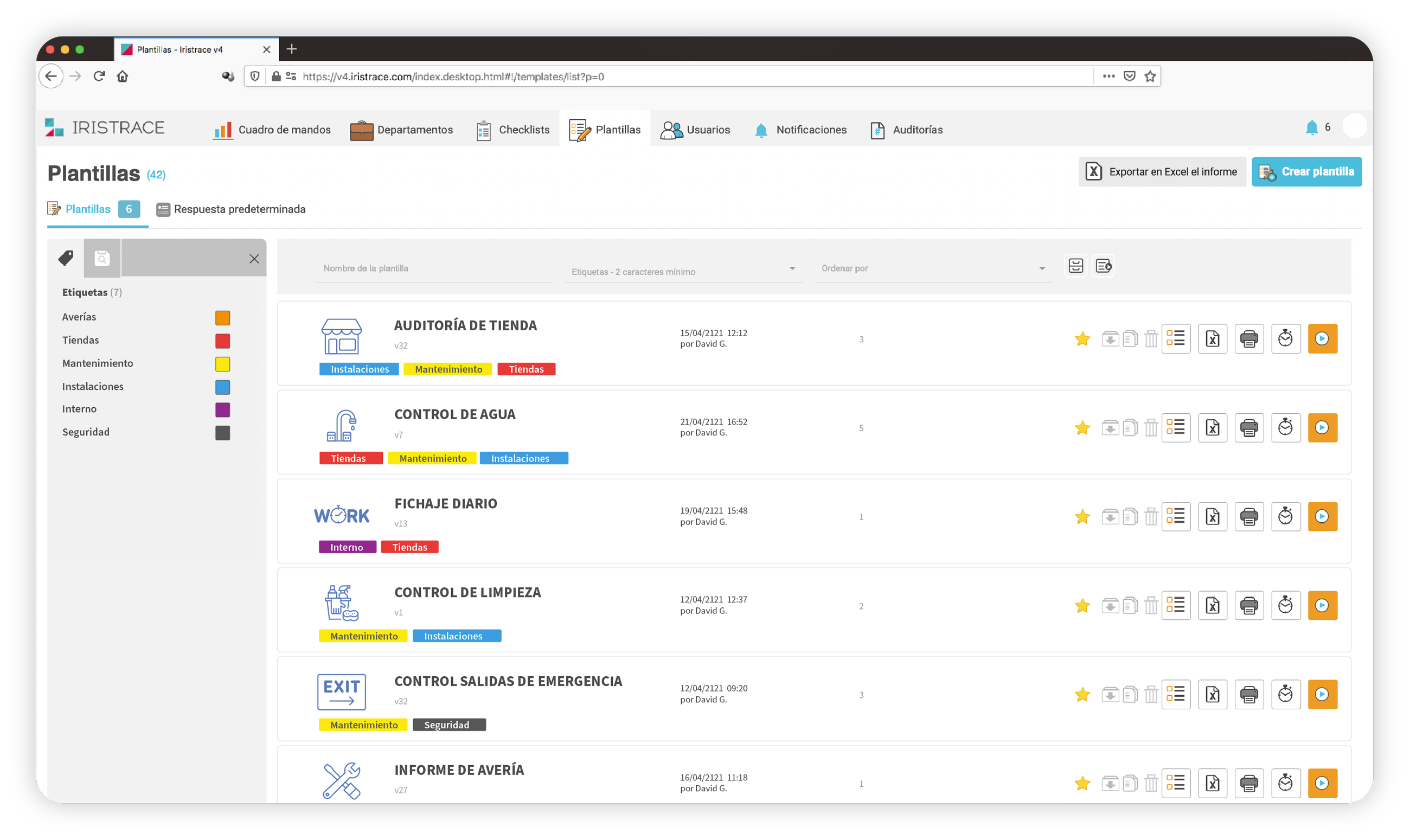Unfavorite the CONTROL DE LIMPIEZA template
This screenshot has height=840, width=1410.
[x=1082, y=606]
